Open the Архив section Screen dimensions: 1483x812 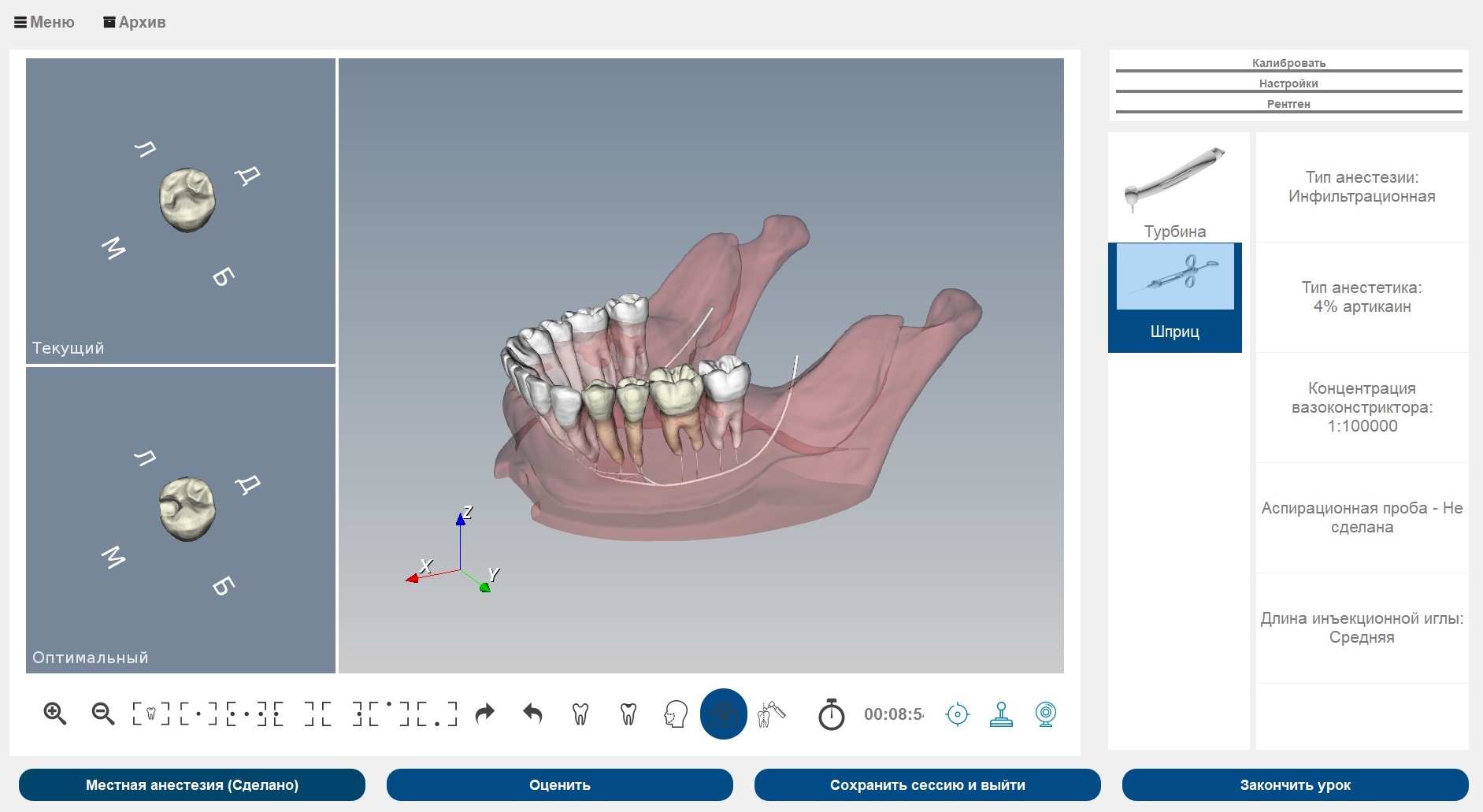[x=135, y=22]
